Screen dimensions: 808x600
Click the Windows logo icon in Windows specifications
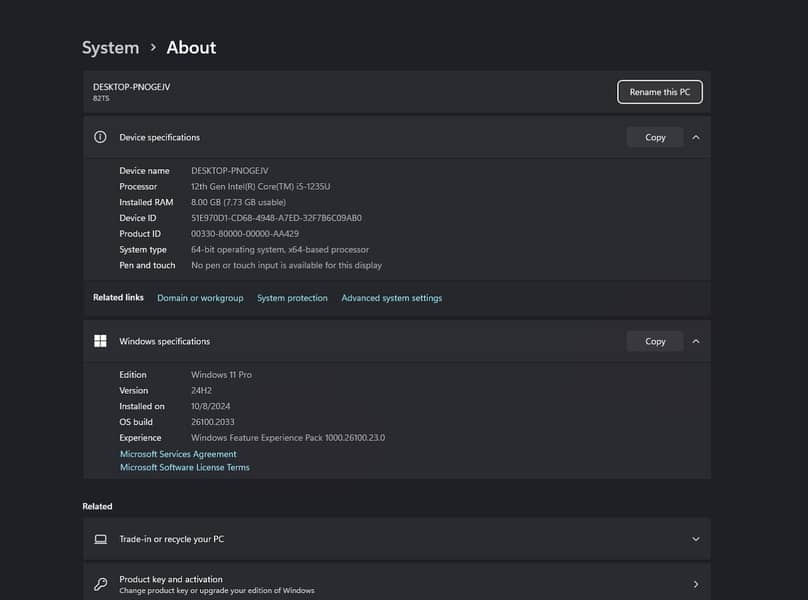point(100,341)
